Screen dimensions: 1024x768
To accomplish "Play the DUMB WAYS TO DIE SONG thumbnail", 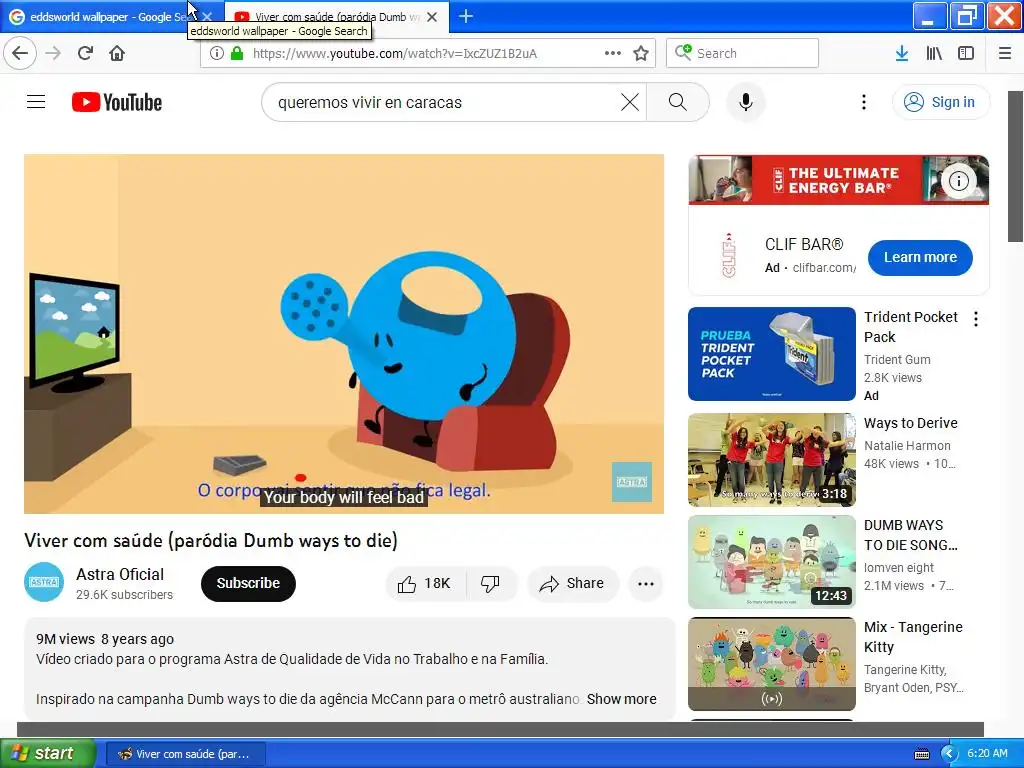I will click(771, 562).
